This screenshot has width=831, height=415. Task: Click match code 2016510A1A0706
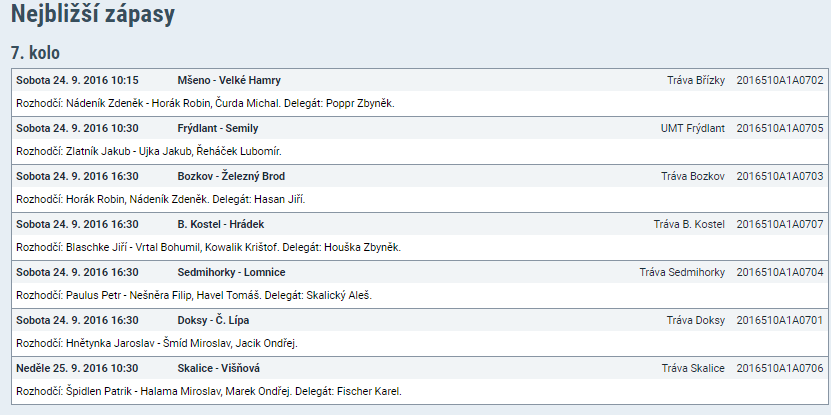click(779, 368)
